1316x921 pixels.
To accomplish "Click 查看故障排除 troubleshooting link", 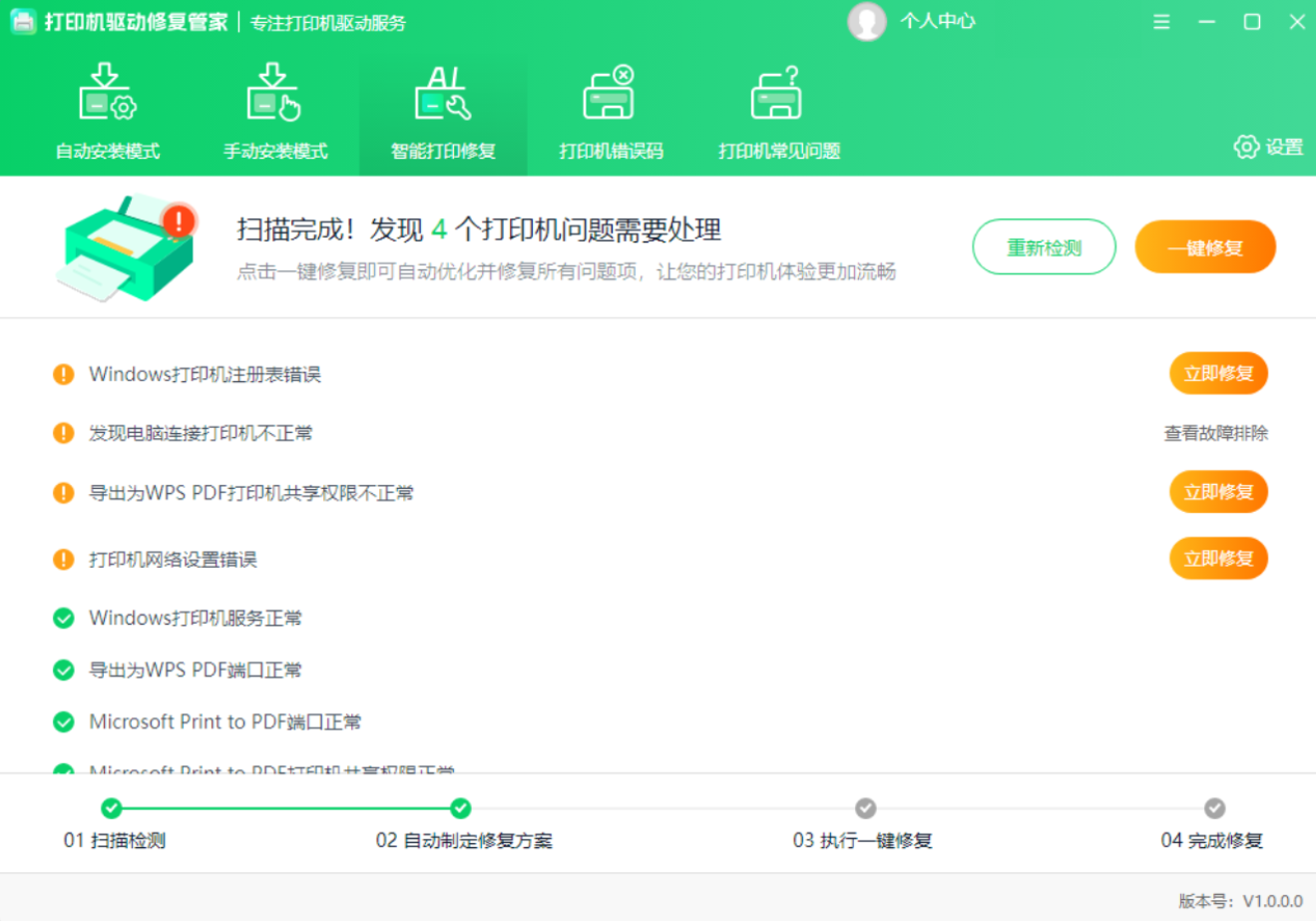I will click(x=1216, y=433).
